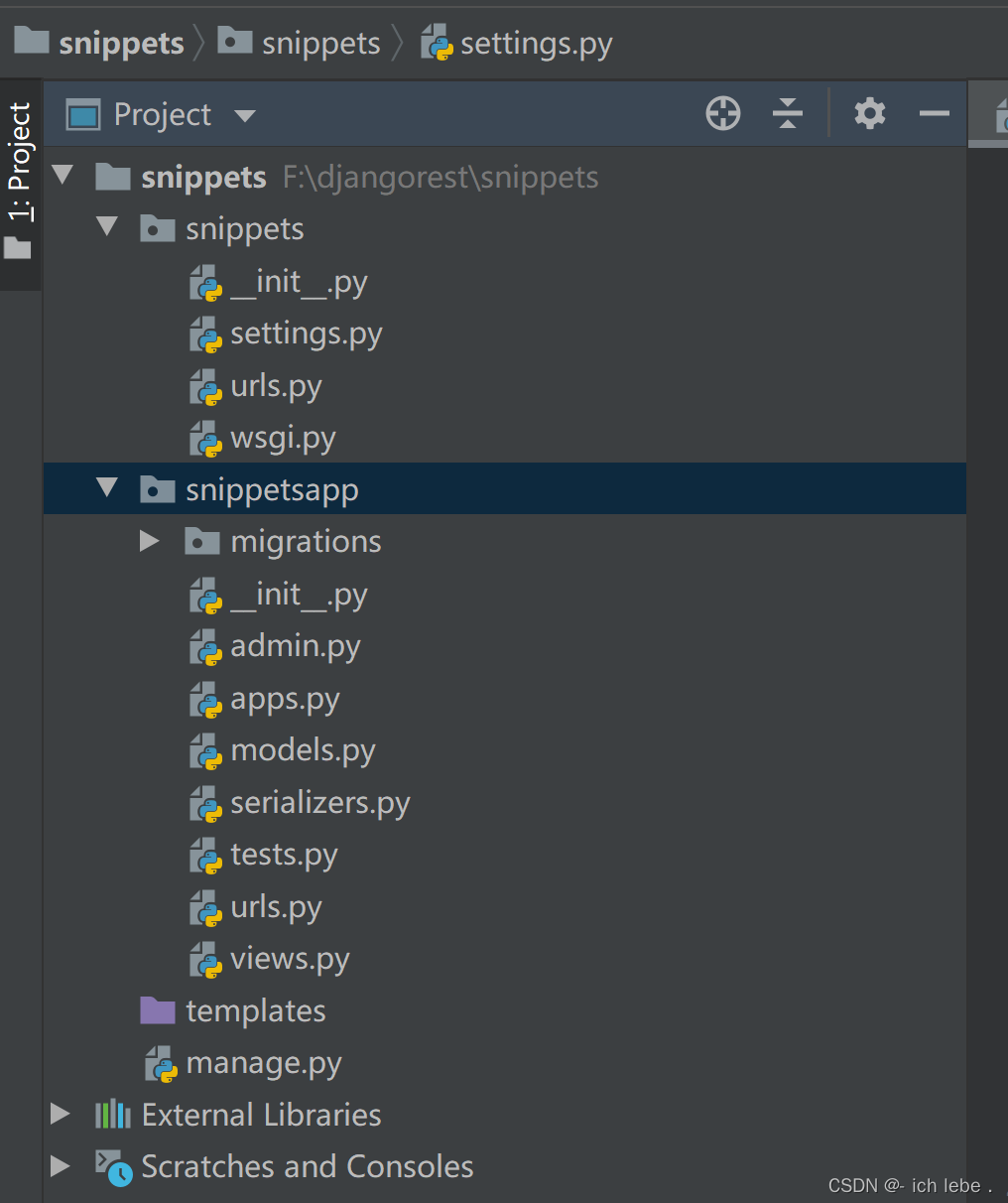Select the inner snippets package row

click(x=505, y=229)
